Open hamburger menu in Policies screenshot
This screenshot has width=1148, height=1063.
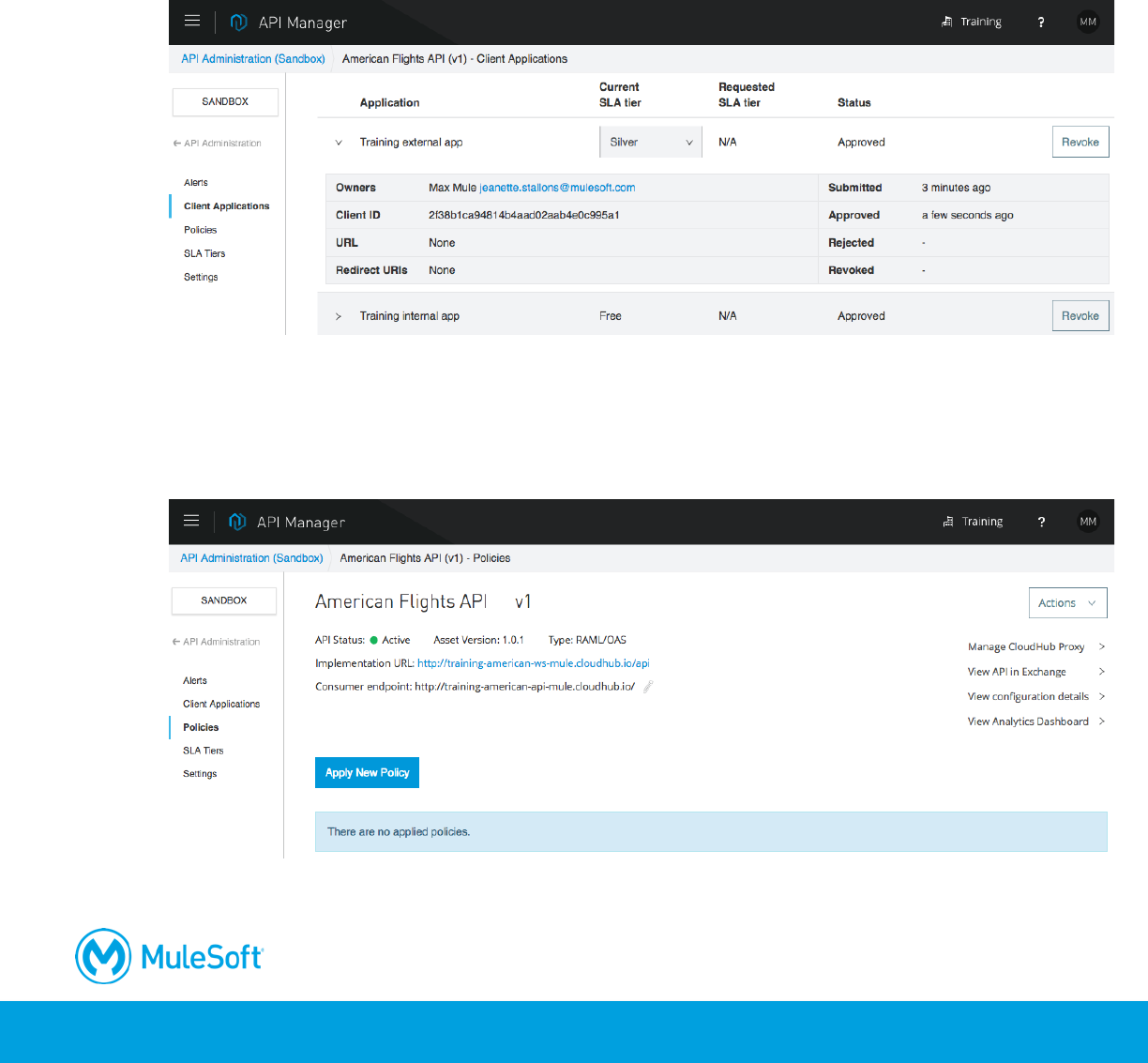point(191,521)
